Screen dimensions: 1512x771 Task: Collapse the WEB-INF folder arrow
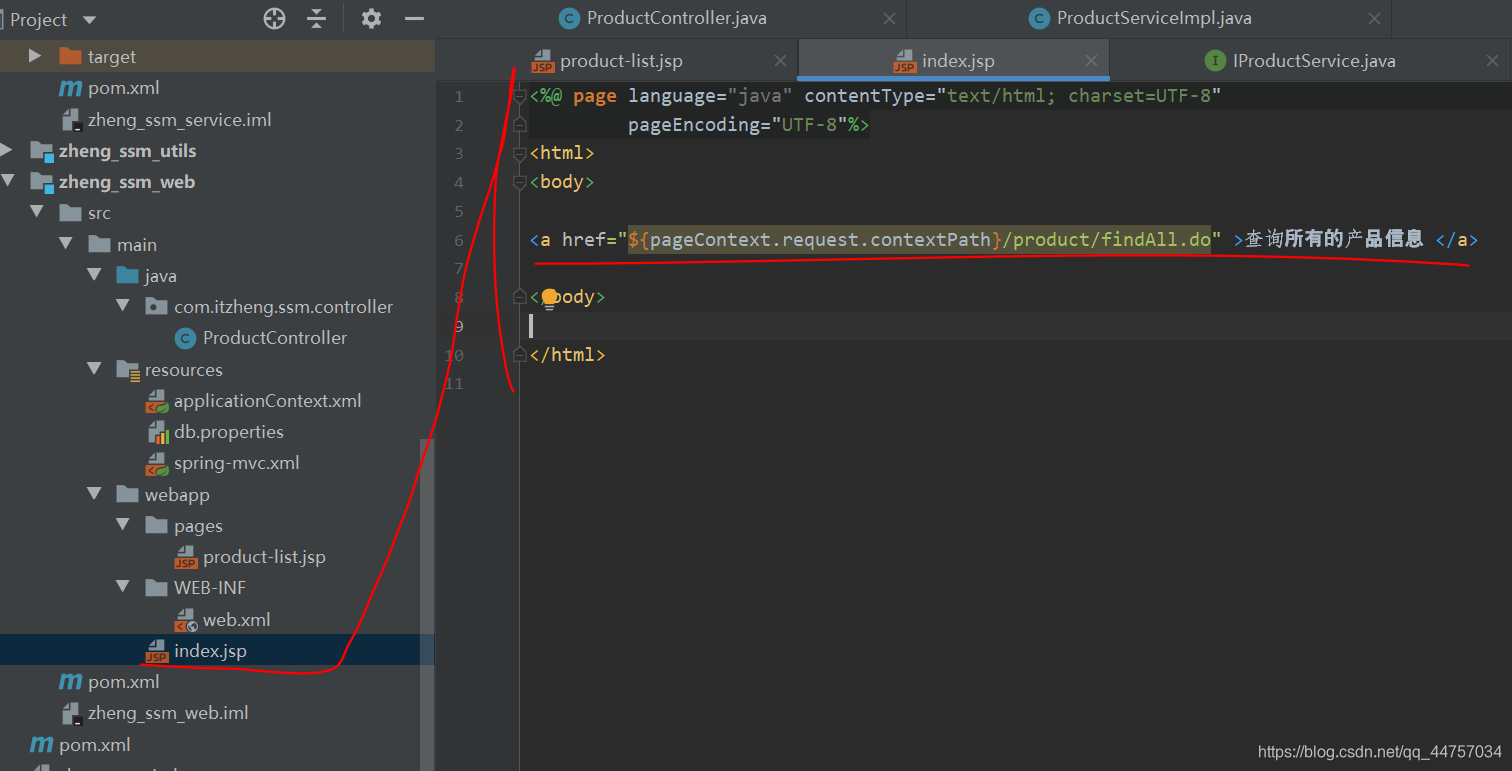(124, 587)
